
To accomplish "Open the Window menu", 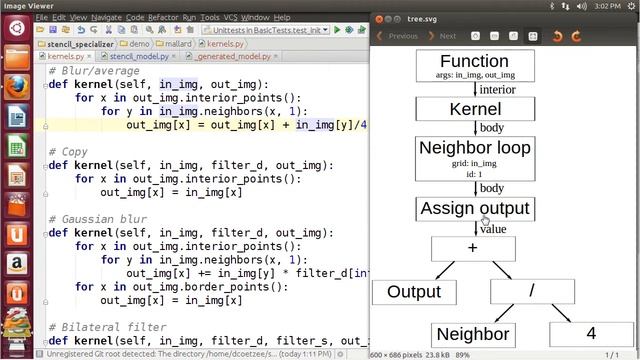I will click(255, 18).
